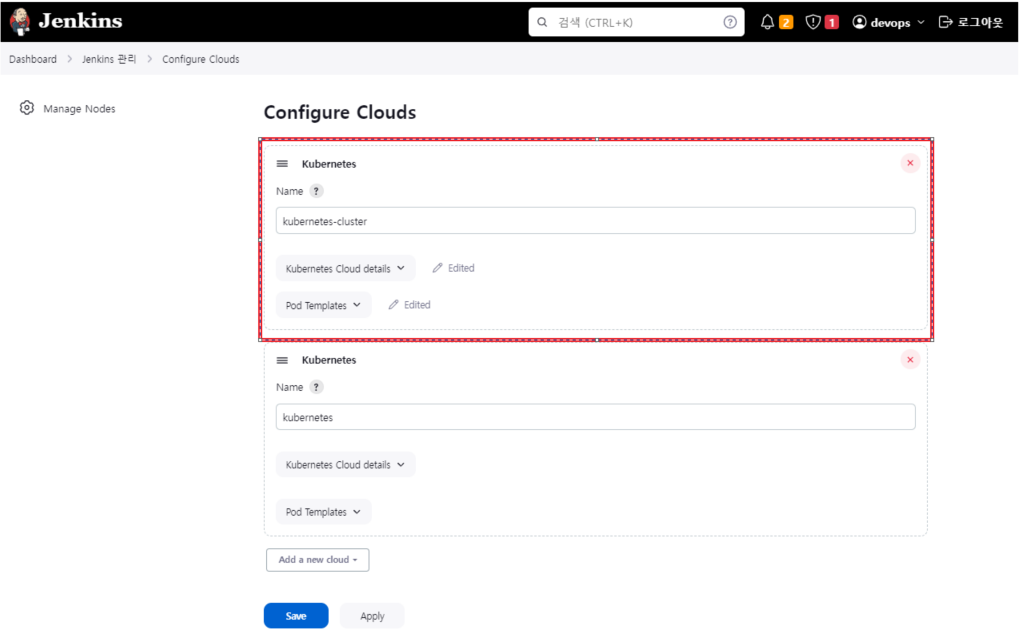Grab the drag handle of second kubernetes cloud
1021x631 pixels.
[282, 360]
